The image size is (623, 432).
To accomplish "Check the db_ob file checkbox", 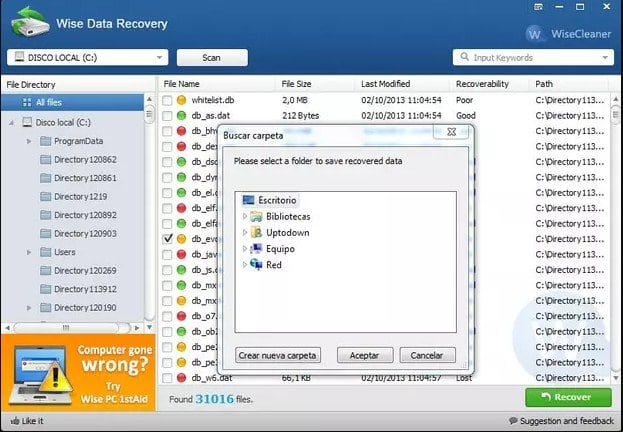I will pos(167,331).
